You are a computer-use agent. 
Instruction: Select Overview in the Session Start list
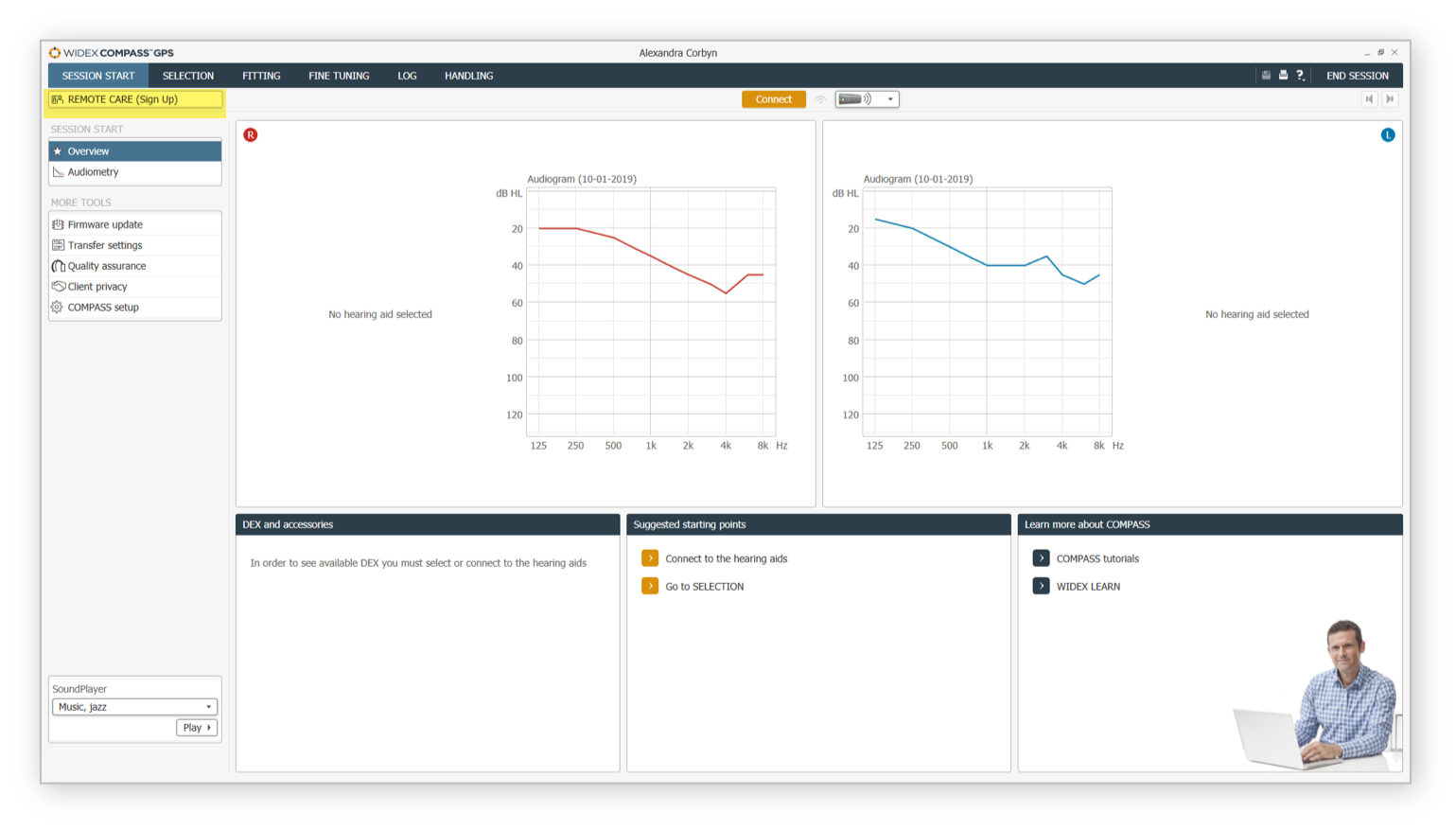[x=135, y=151]
